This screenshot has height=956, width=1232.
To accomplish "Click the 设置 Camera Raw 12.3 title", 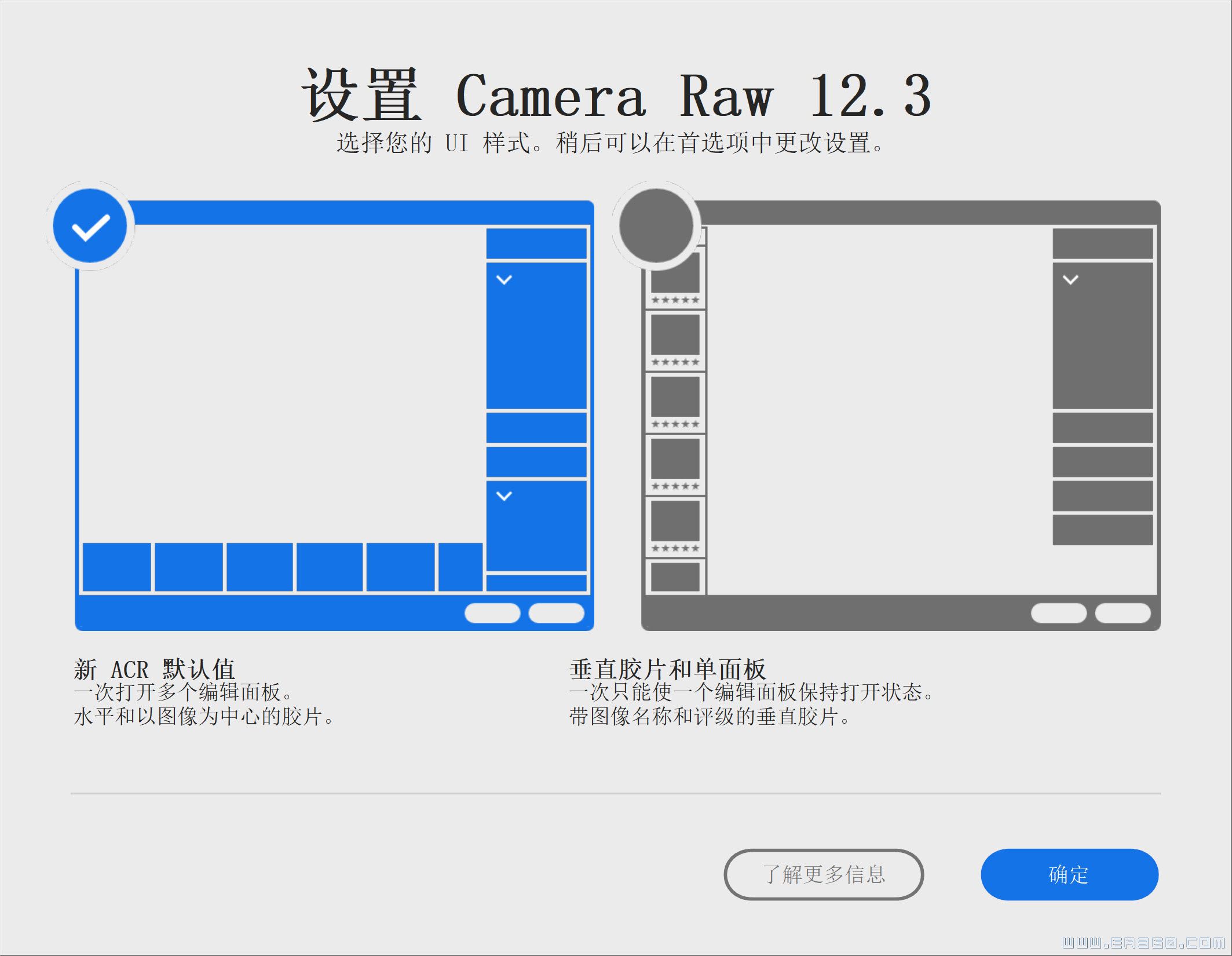I will pos(616,96).
